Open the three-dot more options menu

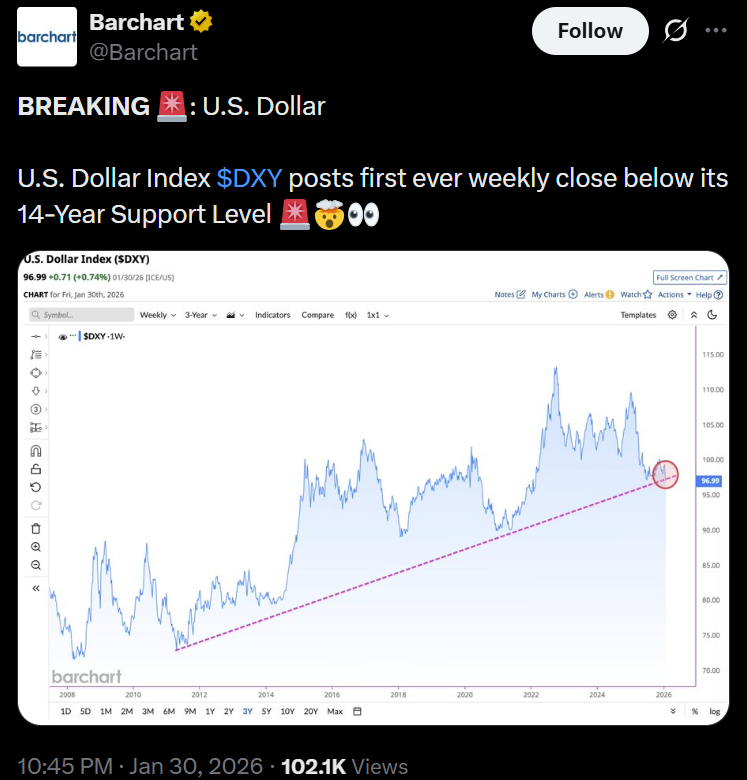[x=715, y=30]
